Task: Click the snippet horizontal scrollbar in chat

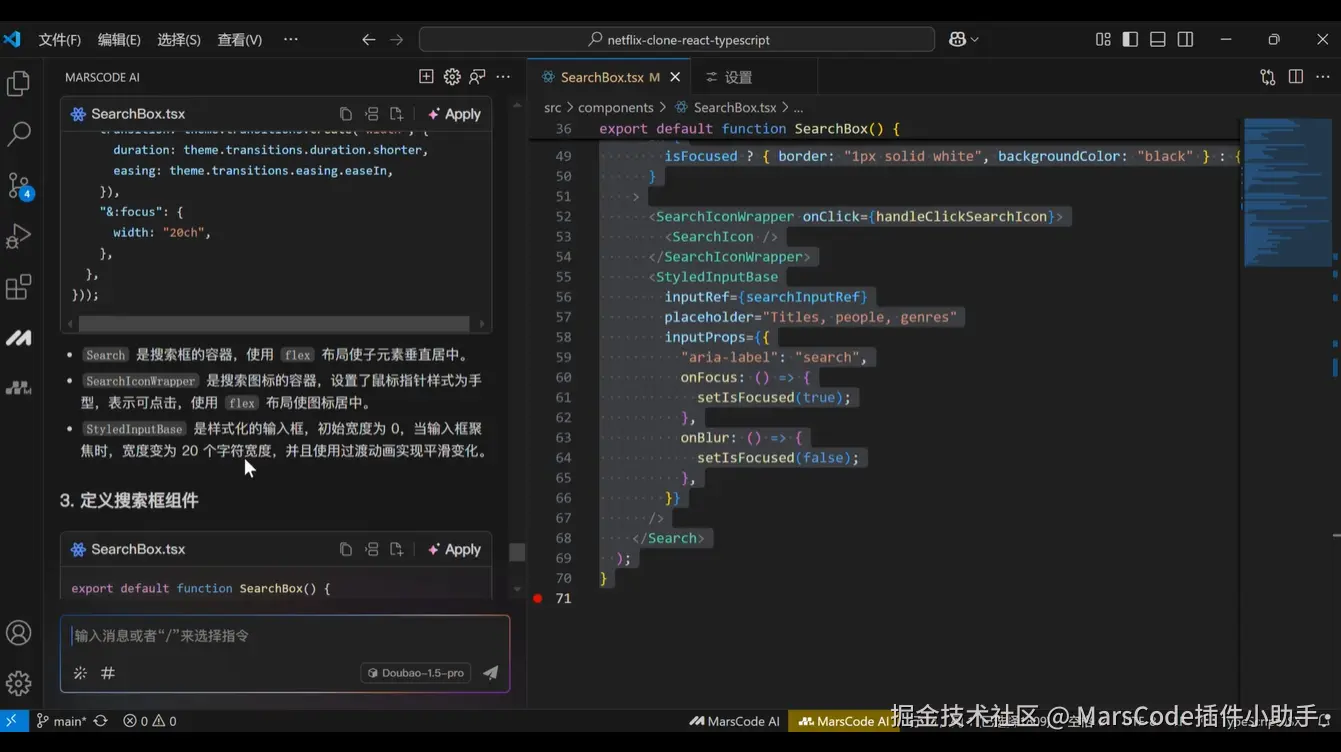Action: pos(274,324)
